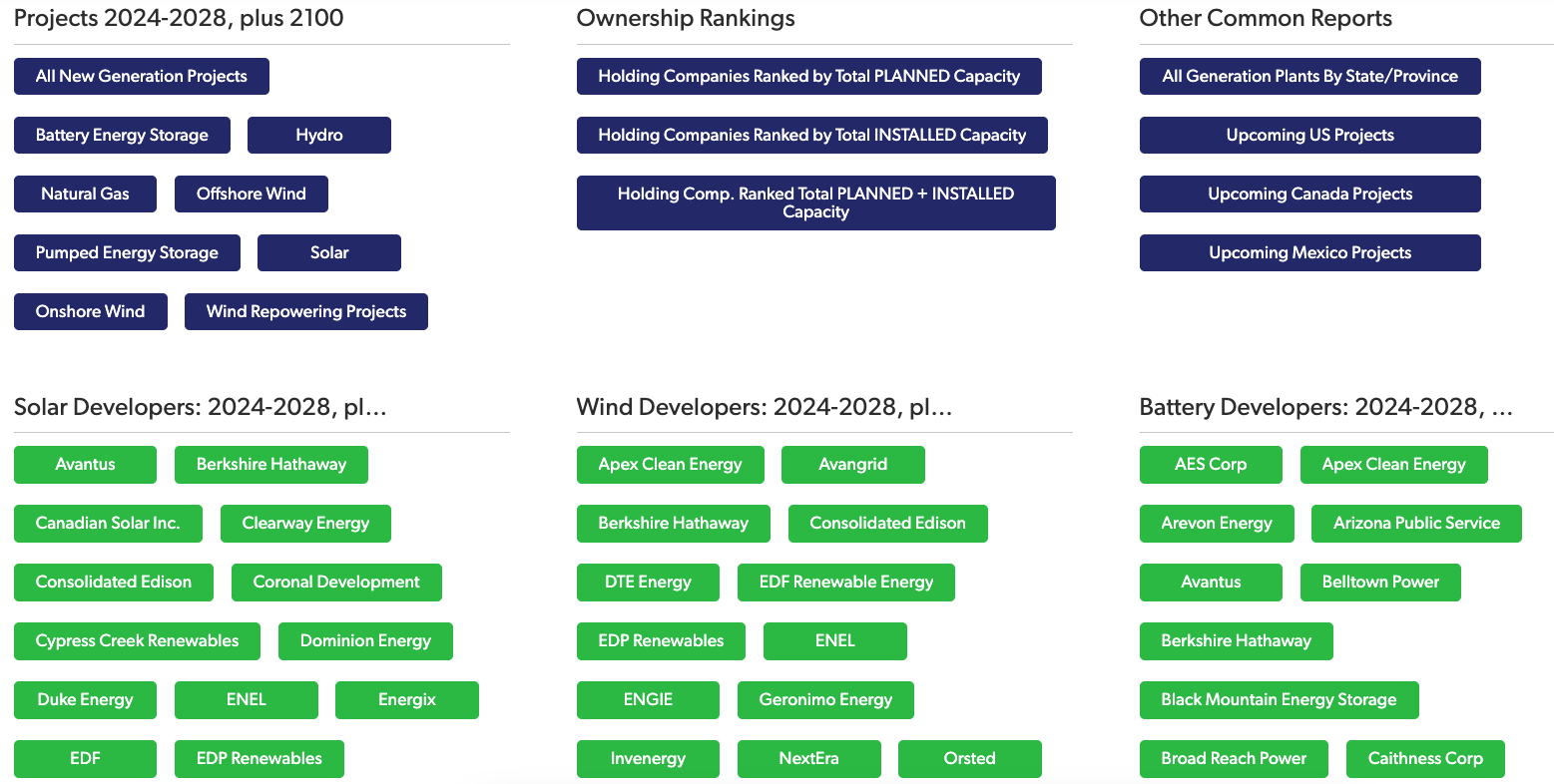Select Duke Energy
This screenshot has width=1554, height=784.
85,699
